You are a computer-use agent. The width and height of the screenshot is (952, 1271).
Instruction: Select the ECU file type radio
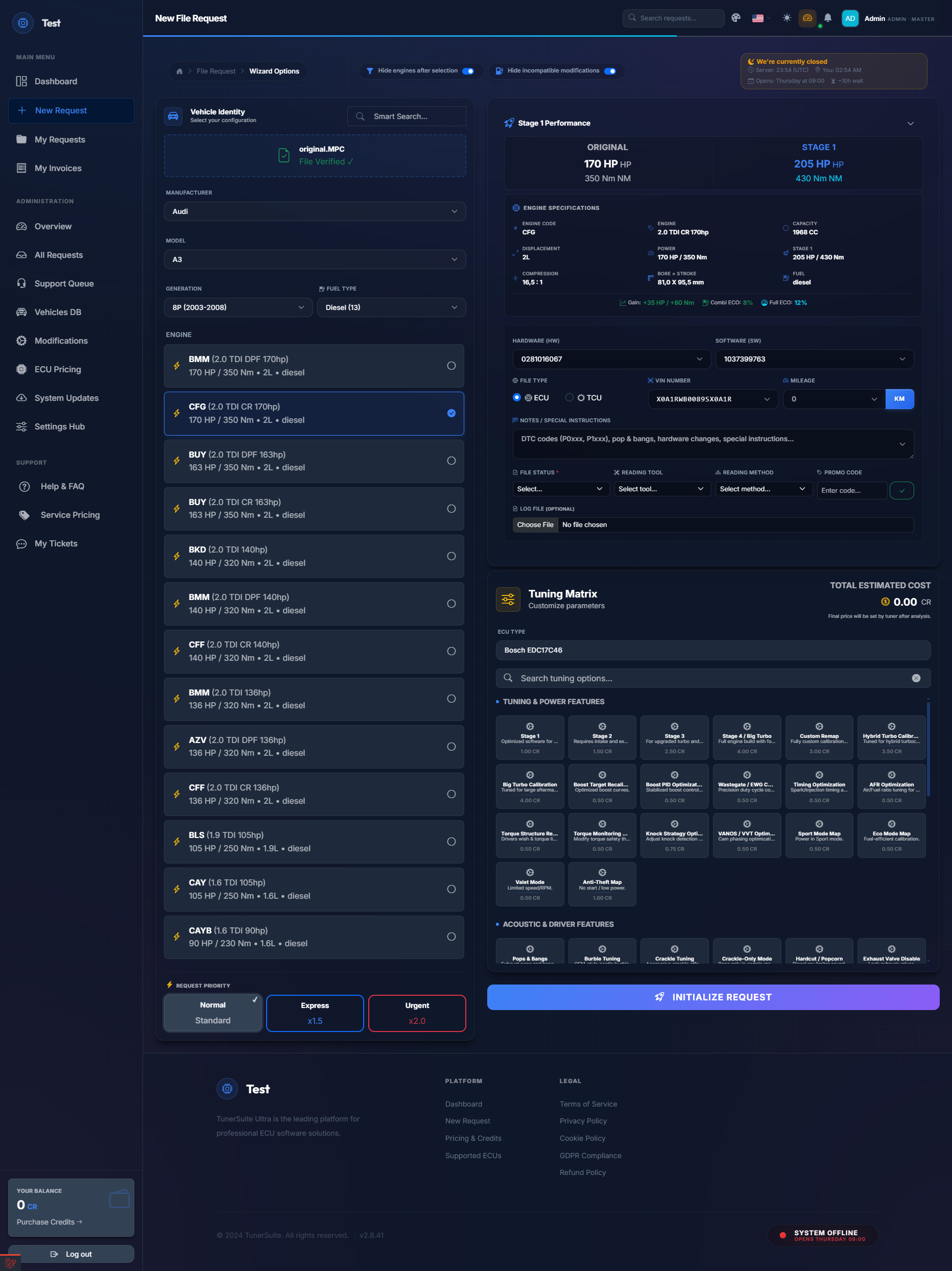(x=516, y=398)
